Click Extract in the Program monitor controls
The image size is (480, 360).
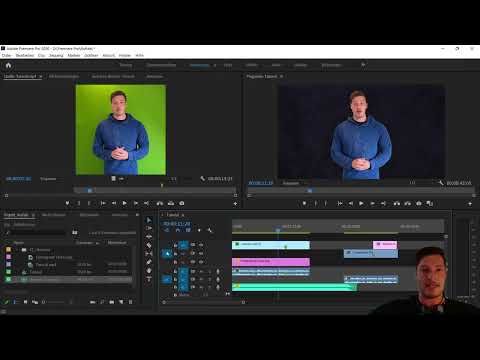point(408,203)
